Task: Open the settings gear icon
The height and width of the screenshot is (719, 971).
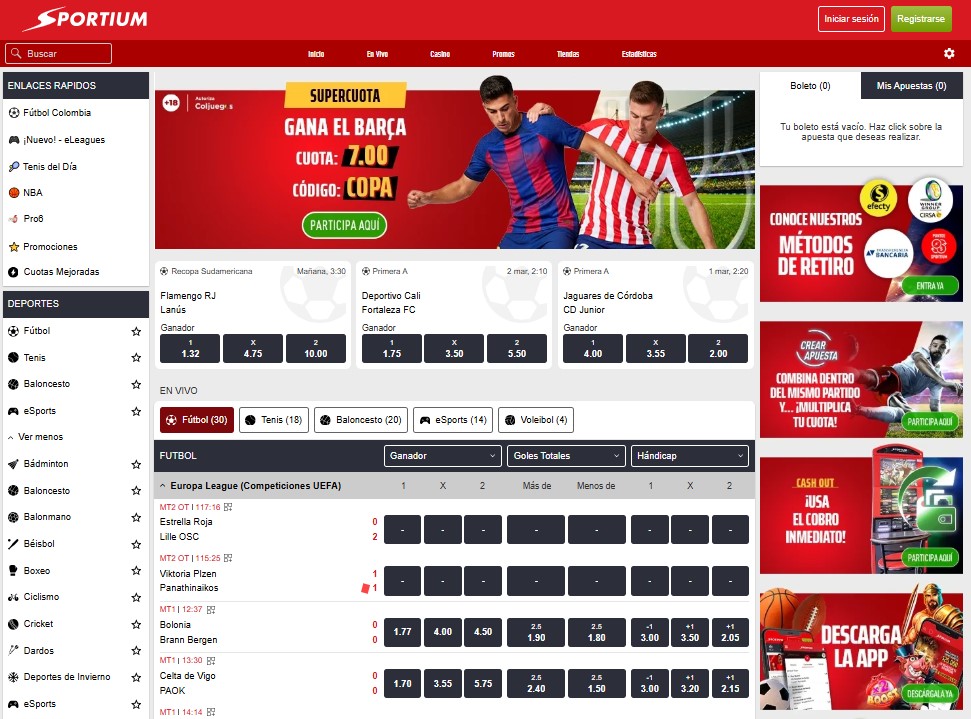Action: pos(949,53)
